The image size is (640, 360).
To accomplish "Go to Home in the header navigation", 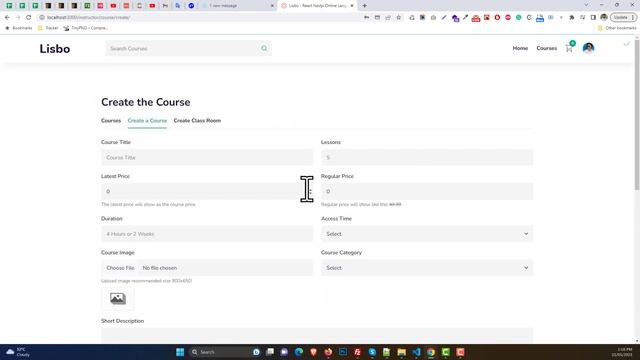I will (520, 48).
